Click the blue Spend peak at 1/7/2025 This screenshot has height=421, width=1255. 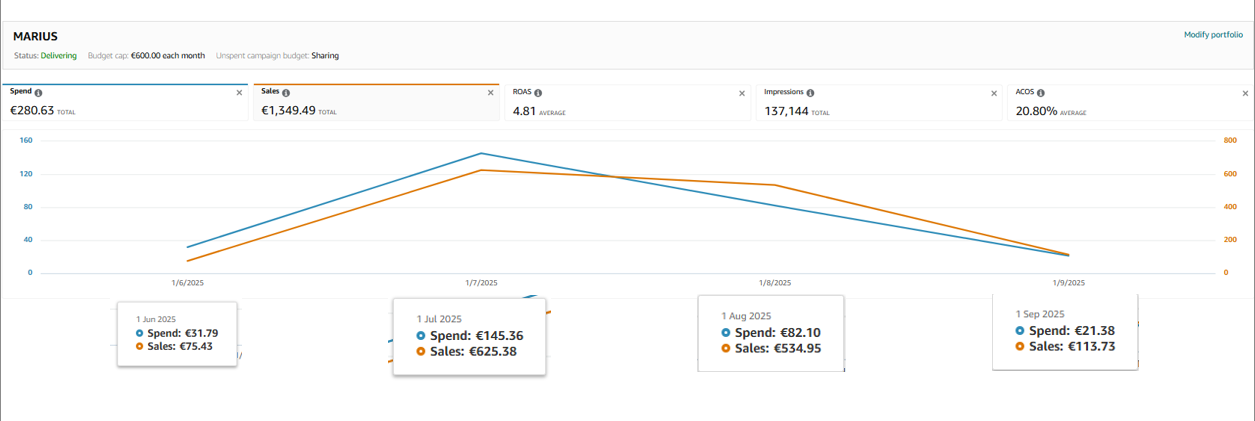click(481, 153)
